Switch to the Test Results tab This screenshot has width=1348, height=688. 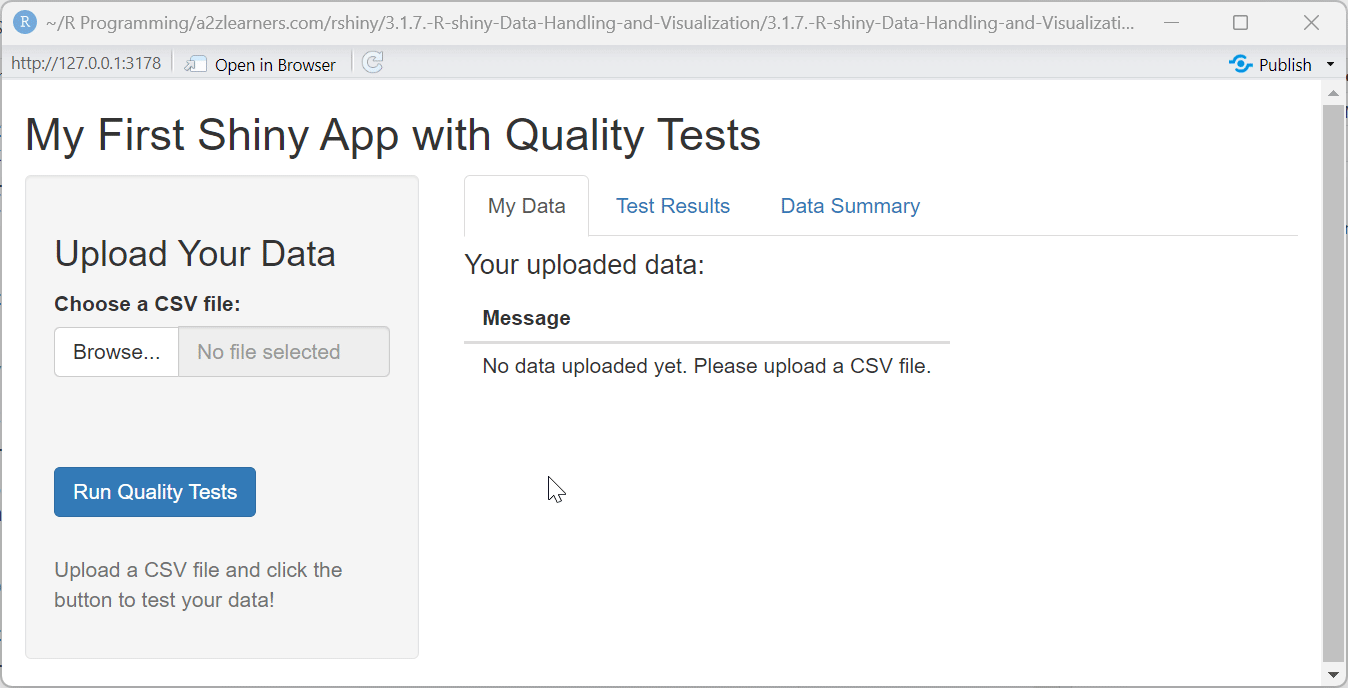(x=673, y=205)
